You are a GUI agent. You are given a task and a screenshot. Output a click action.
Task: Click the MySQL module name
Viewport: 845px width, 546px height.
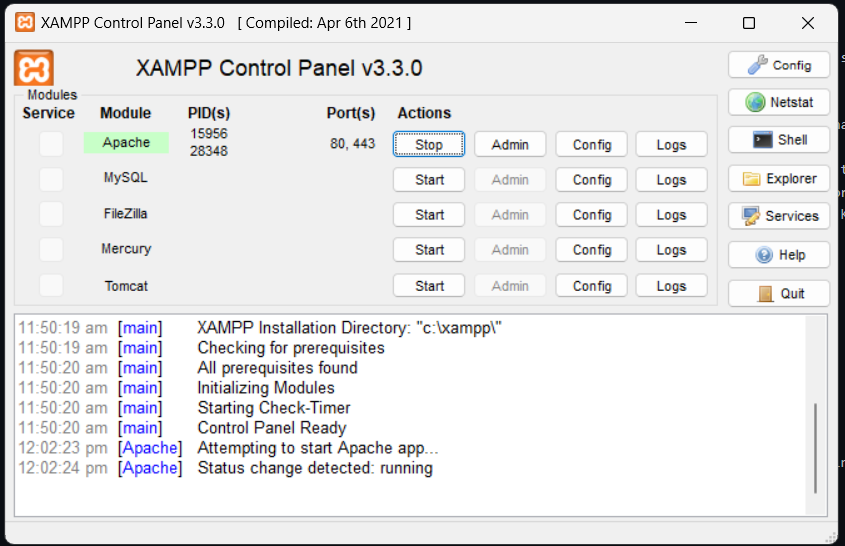(126, 178)
